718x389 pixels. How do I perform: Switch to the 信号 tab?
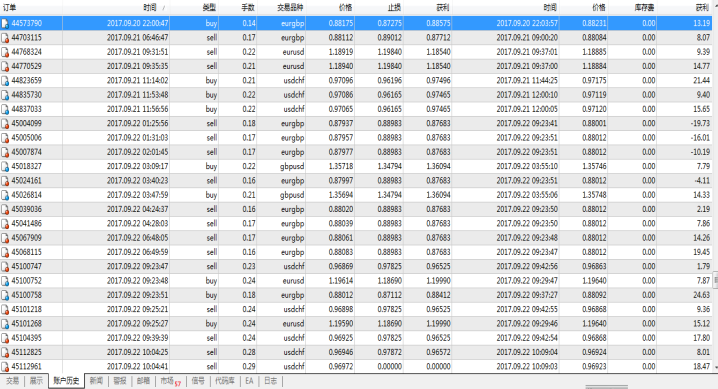(198, 381)
